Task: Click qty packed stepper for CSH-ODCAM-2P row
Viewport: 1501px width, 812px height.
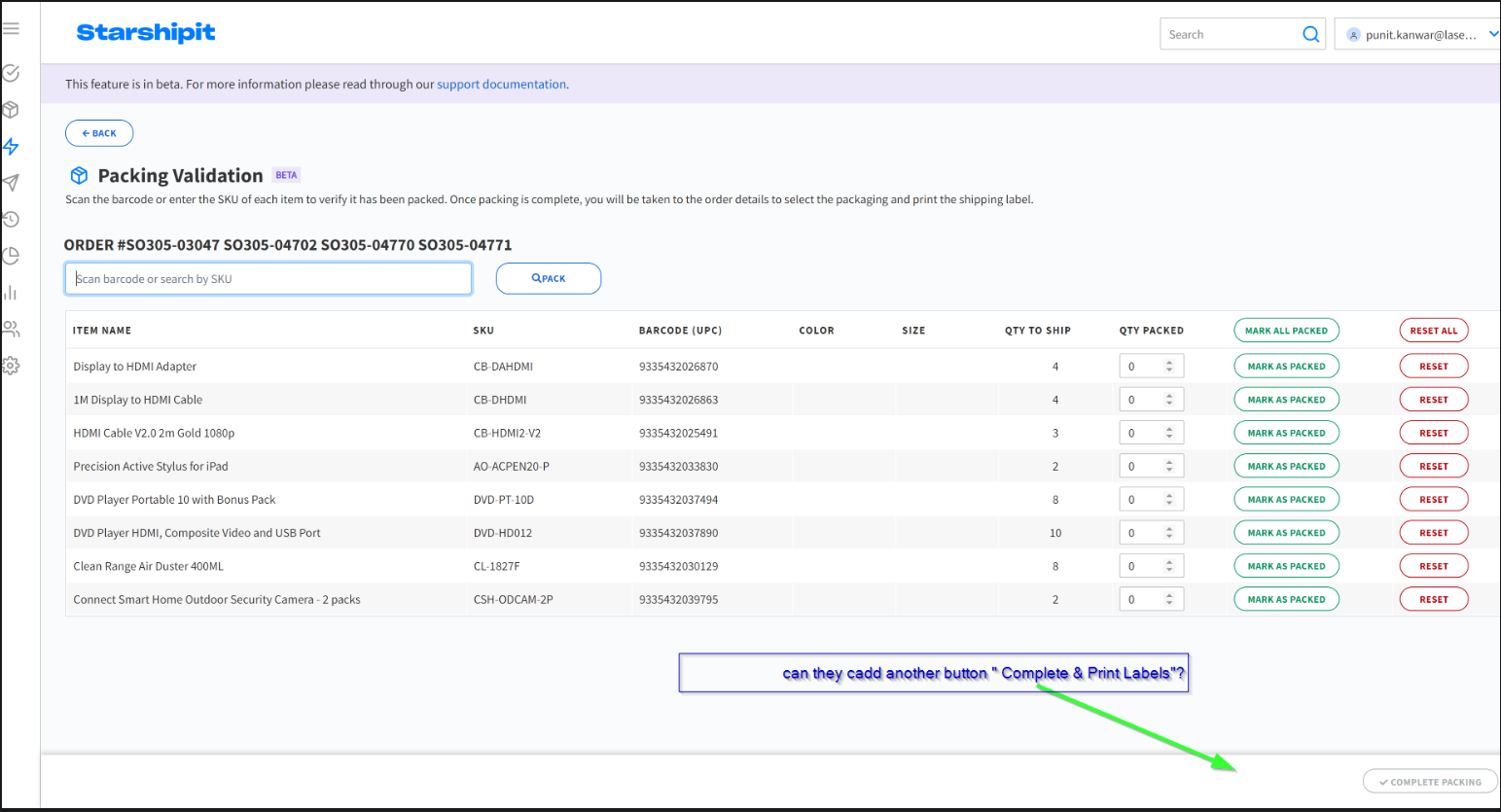Action: 1169,599
